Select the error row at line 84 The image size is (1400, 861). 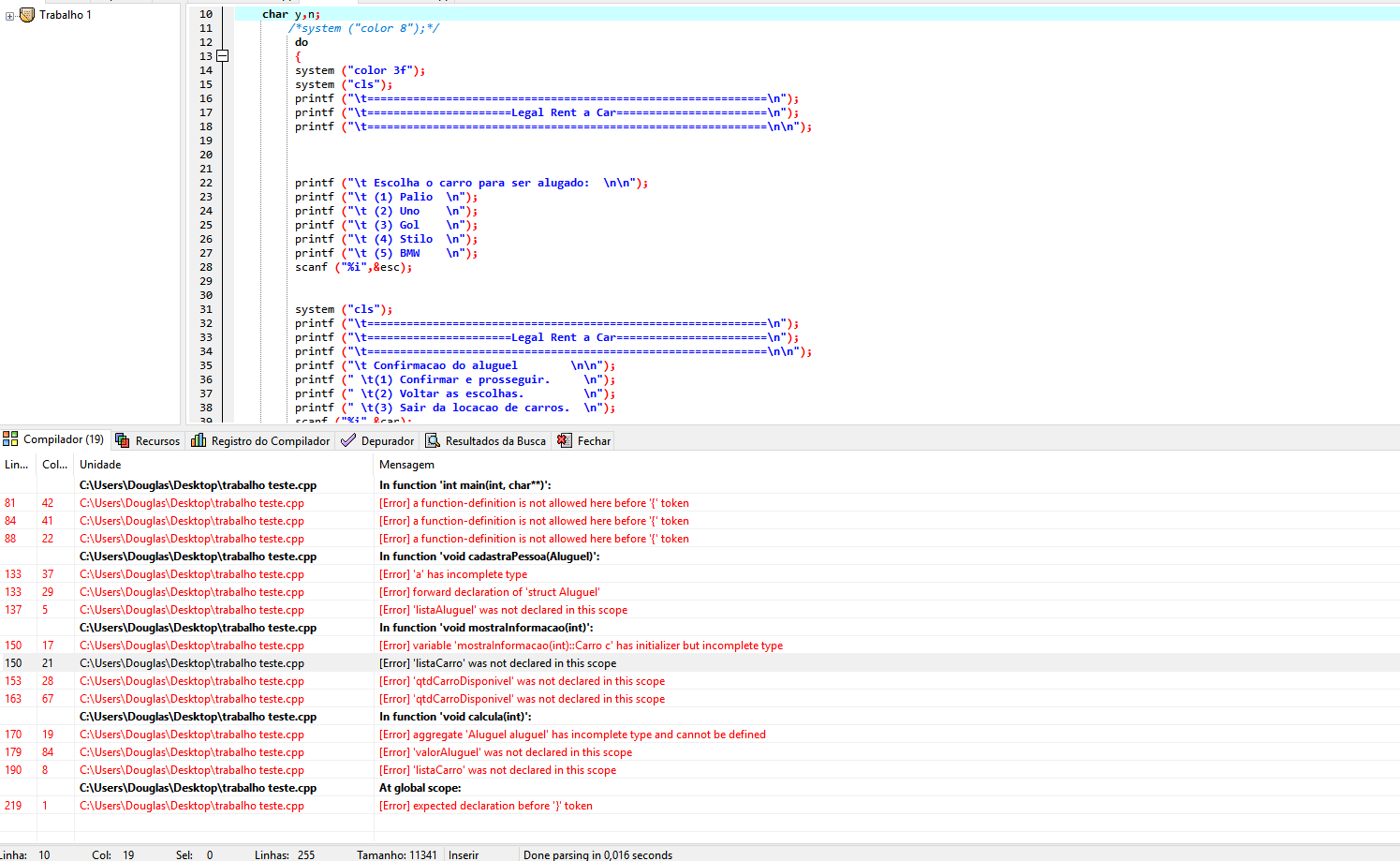coord(700,521)
